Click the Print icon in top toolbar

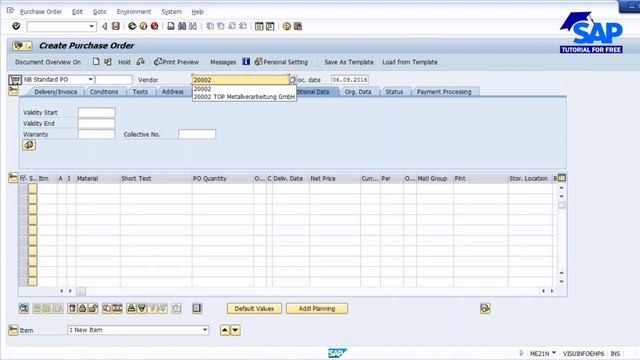pyautogui.click(x=171, y=26)
